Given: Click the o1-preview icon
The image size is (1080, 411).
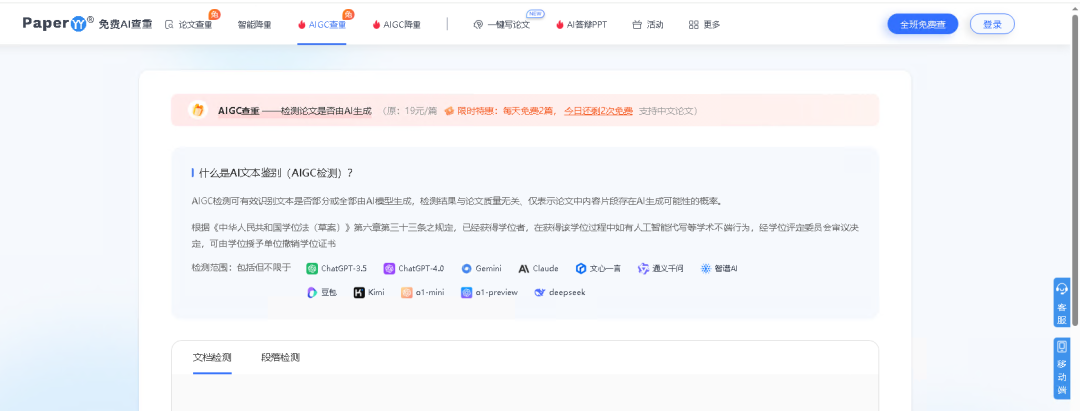Looking at the screenshot, I should [466, 293].
